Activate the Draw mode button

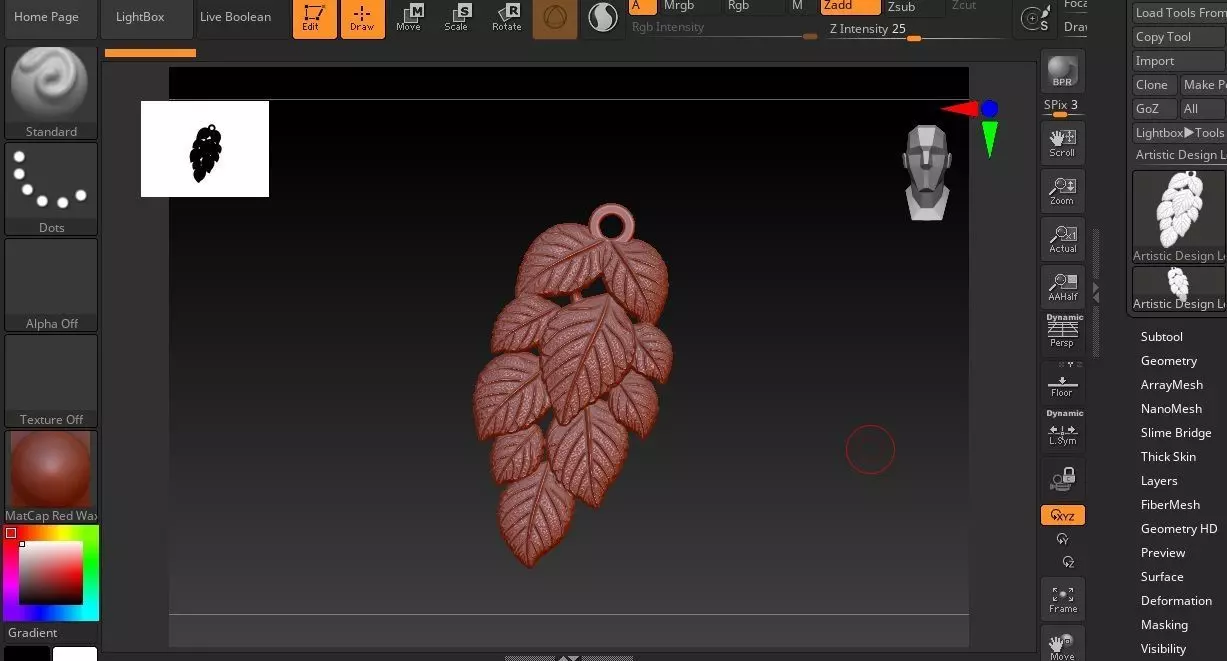[x=362, y=19]
